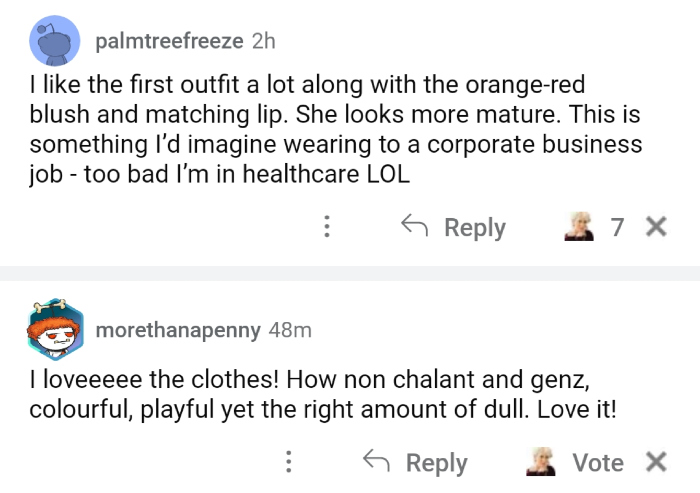Reply to morethanapenny's comment
The image size is (700, 493).
click(x=436, y=462)
